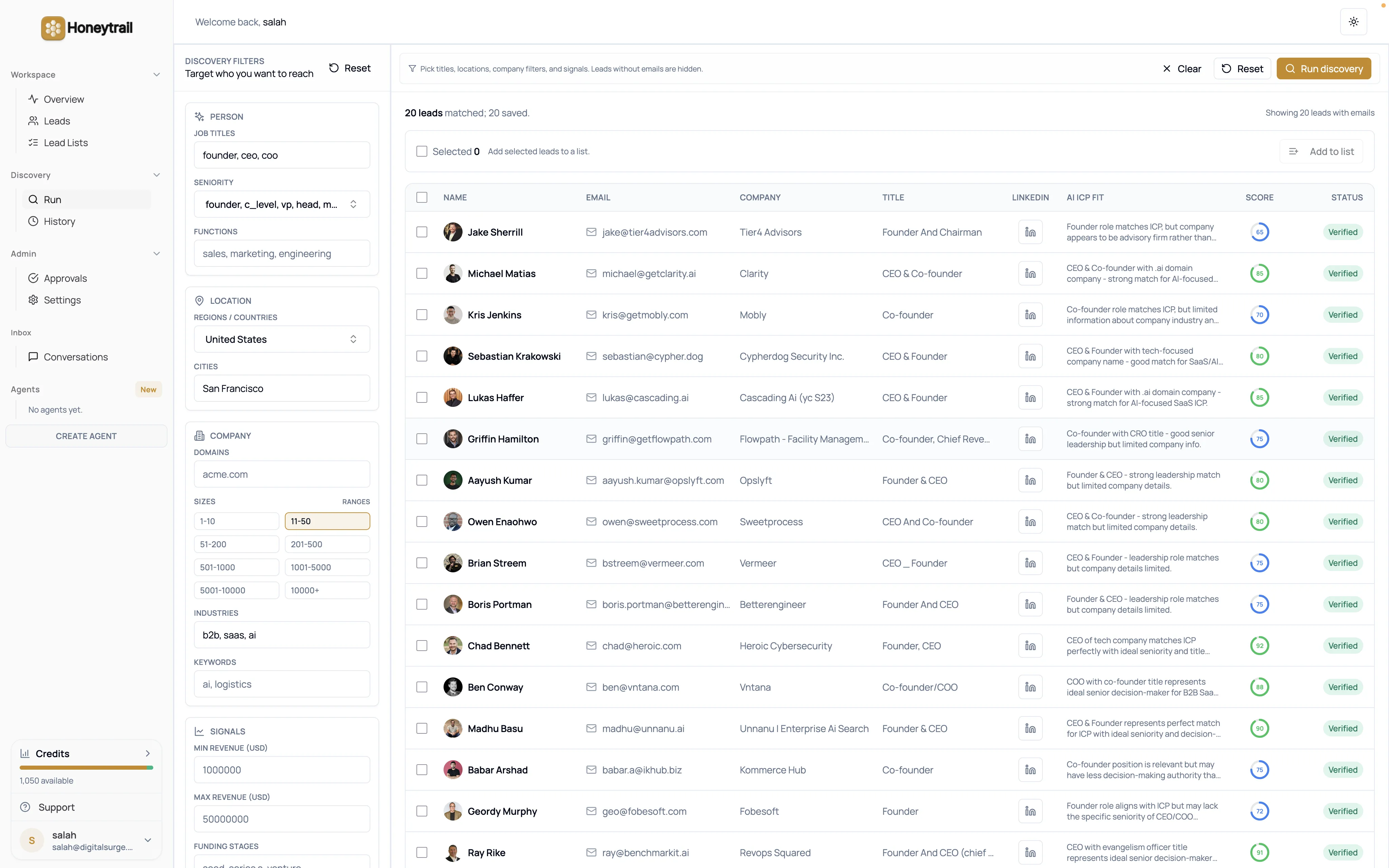Open the Seniority dropdown
1389x868 pixels.
(282, 205)
